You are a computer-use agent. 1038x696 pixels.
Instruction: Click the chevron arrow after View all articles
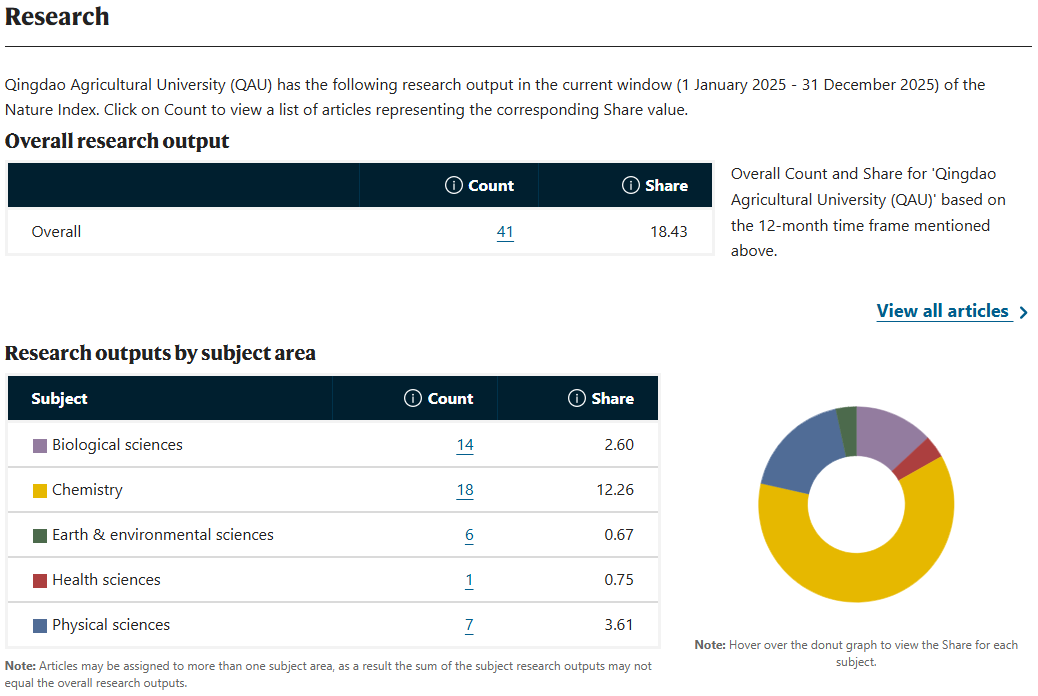point(1023,312)
